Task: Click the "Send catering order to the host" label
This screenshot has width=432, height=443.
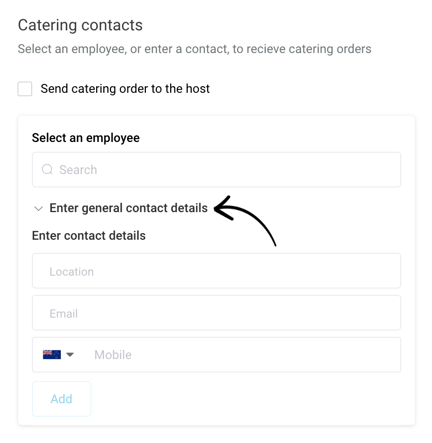Action: pyautogui.click(x=125, y=89)
